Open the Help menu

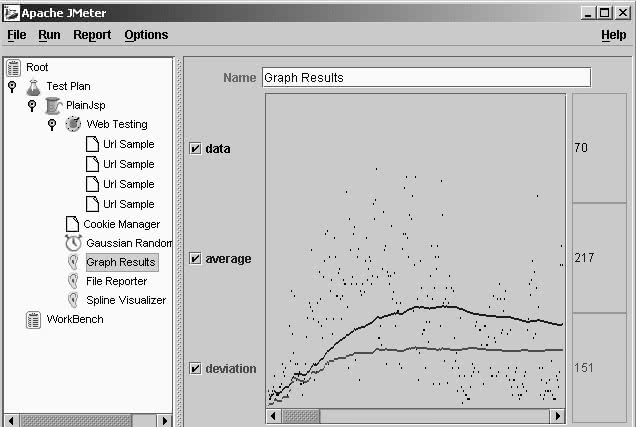click(614, 35)
